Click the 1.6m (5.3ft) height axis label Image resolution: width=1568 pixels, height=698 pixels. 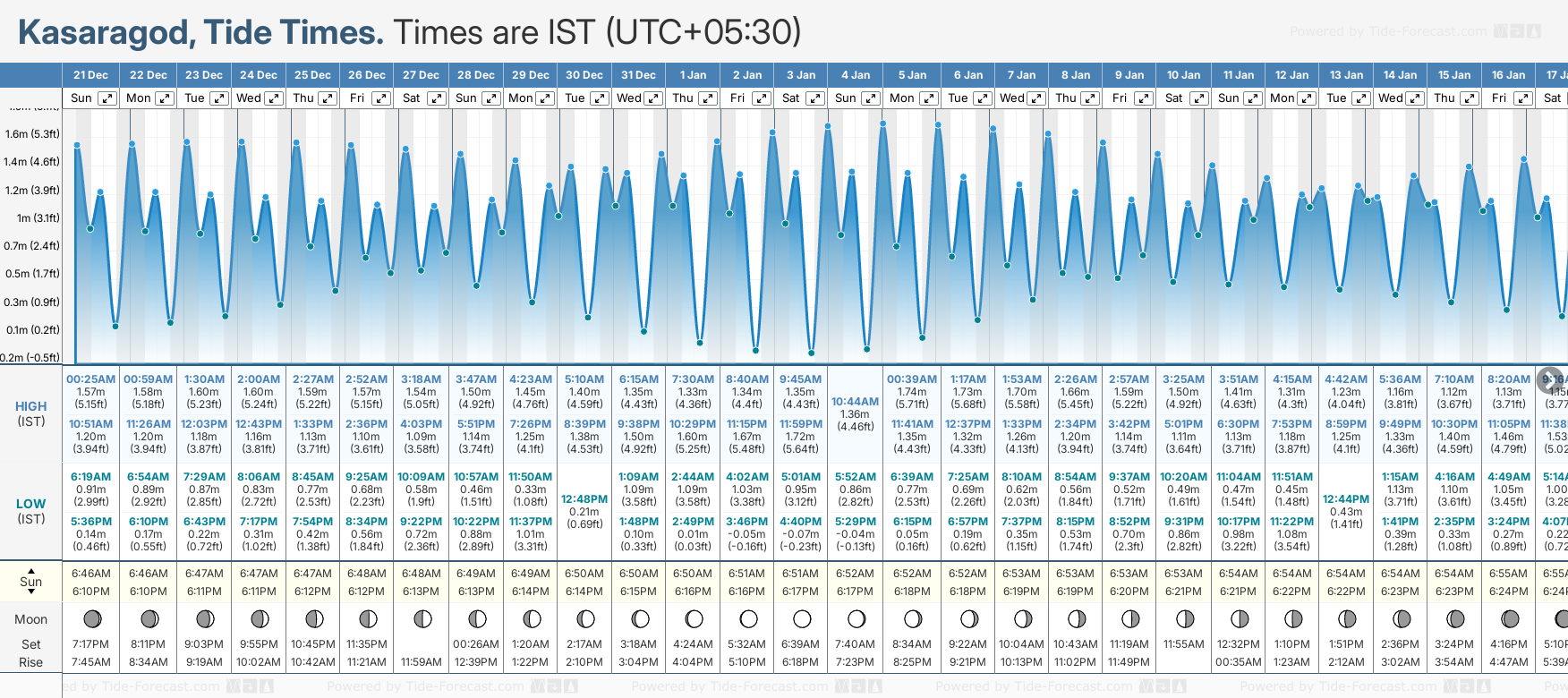pos(32,134)
